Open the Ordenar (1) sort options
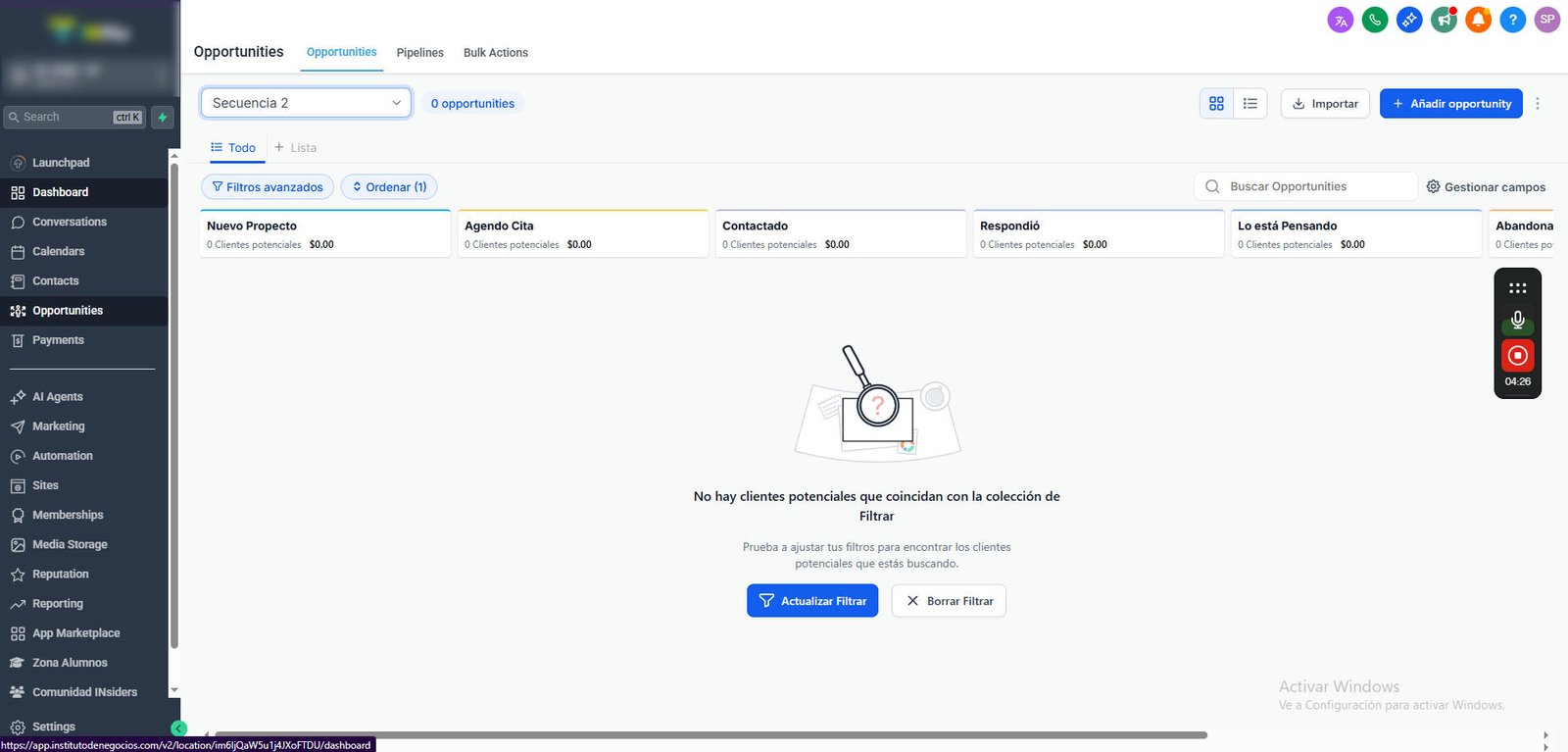The width and height of the screenshot is (1568, 752). pyautogui.click(x=389, y=187)
